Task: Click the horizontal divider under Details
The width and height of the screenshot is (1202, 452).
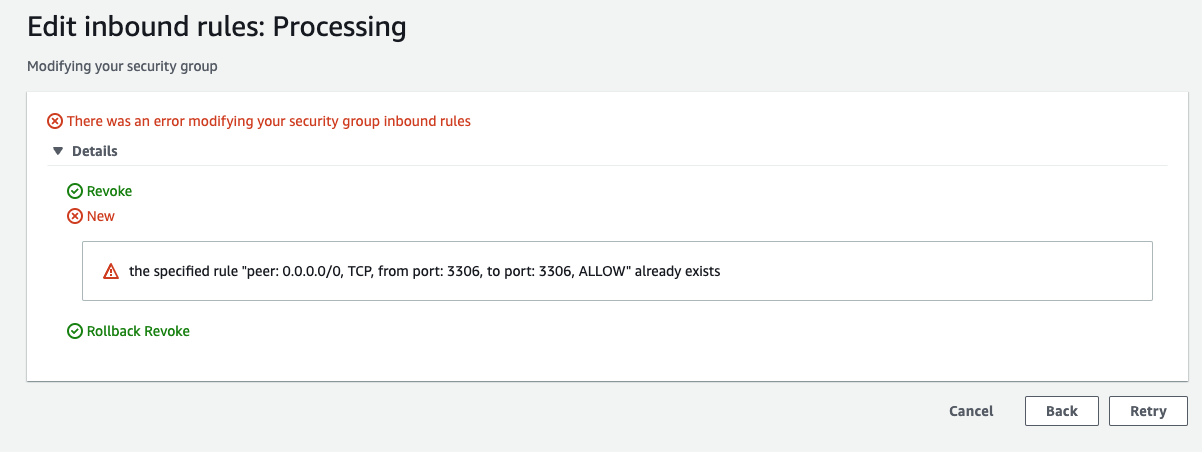Action: (x=608, y=165)
